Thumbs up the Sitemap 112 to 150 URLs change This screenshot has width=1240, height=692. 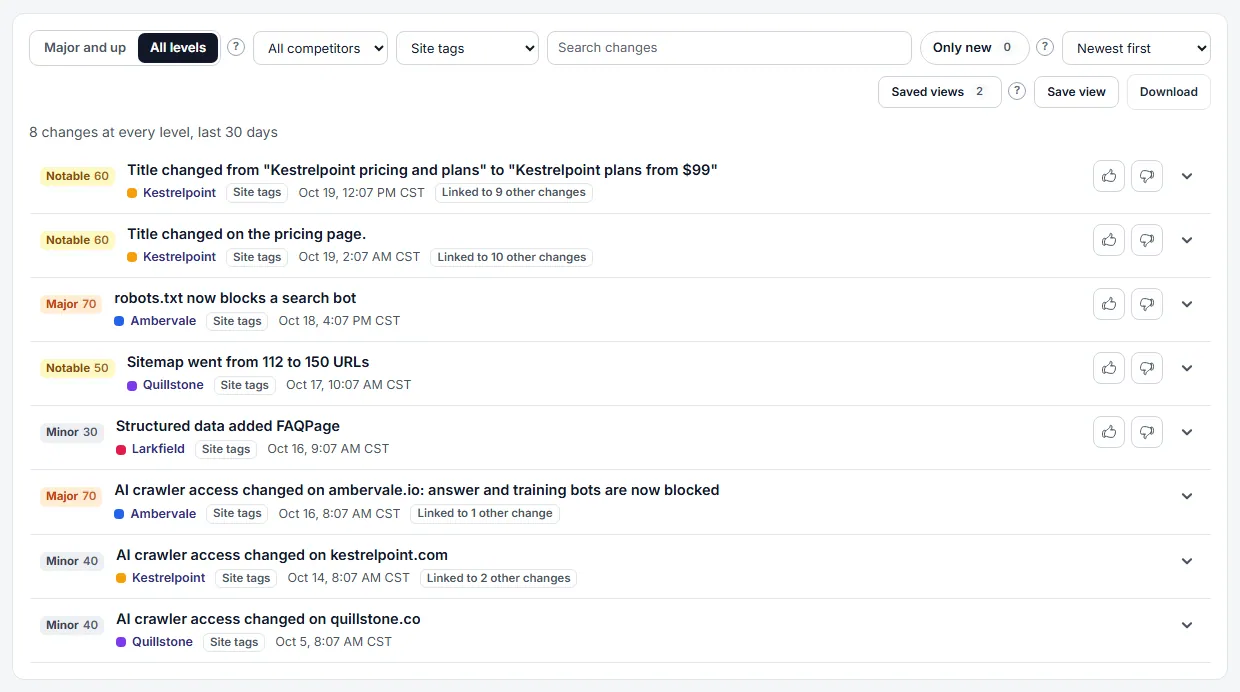(x=1109, y=368)
